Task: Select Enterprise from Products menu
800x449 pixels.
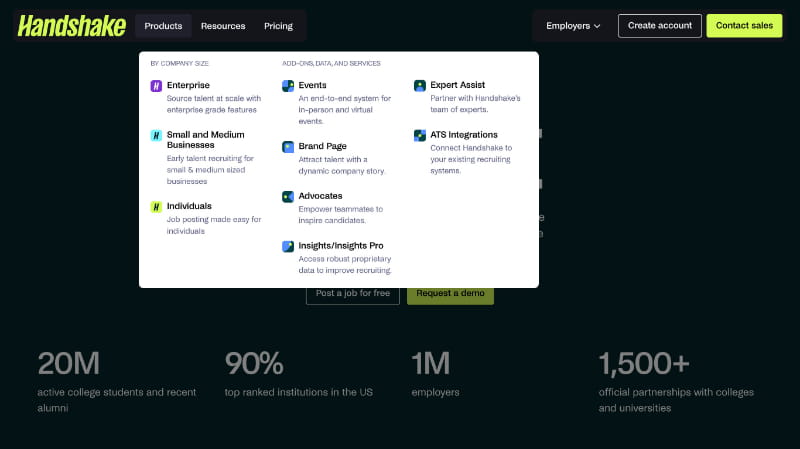Action: coord(188,85)
